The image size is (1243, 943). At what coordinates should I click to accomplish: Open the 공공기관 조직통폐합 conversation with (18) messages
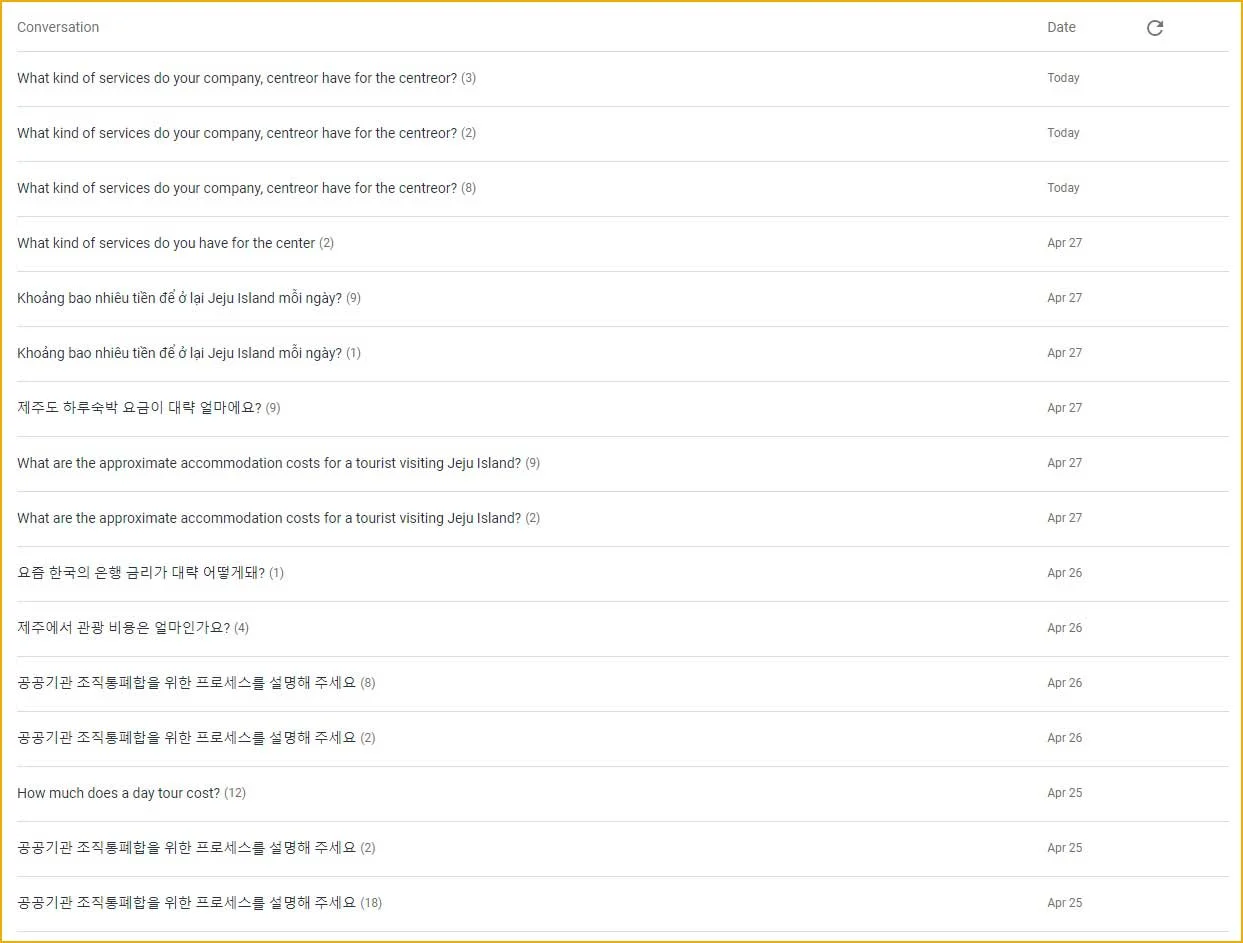pos(187,903)
